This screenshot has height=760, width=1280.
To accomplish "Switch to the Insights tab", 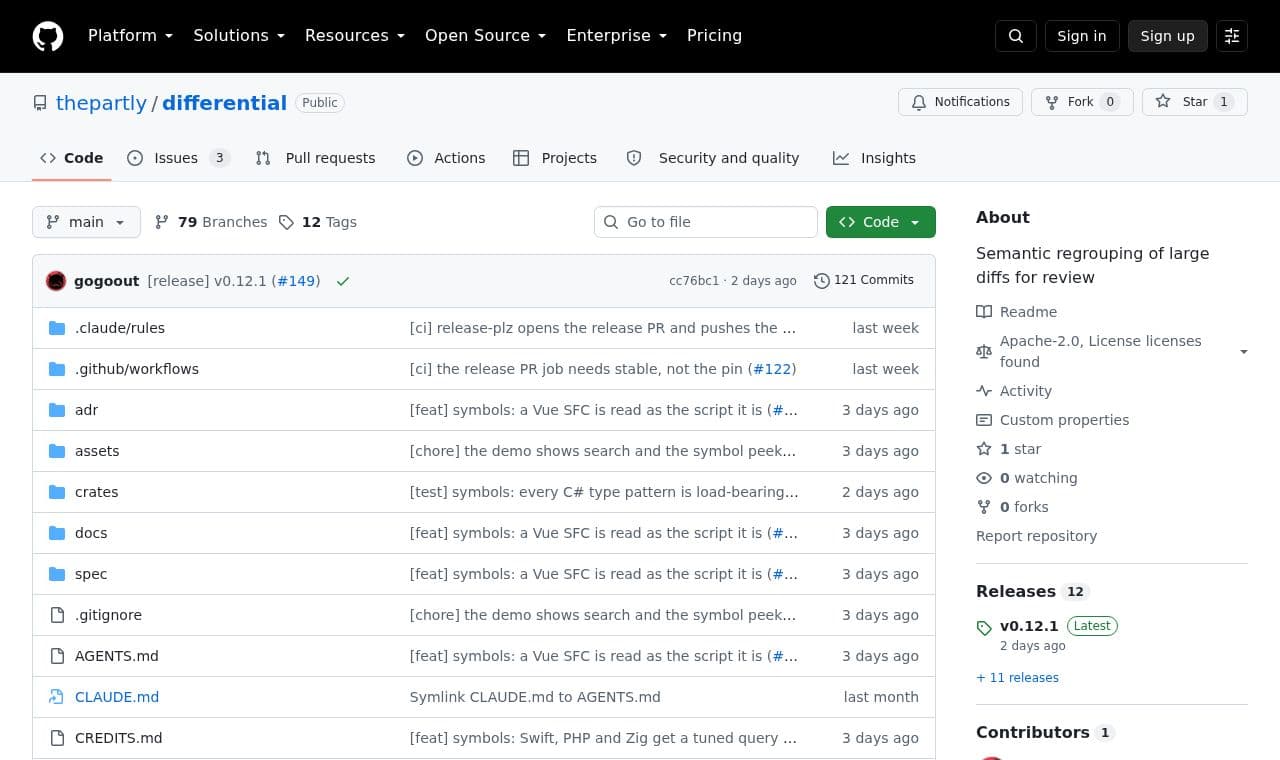I will [874, 158].
